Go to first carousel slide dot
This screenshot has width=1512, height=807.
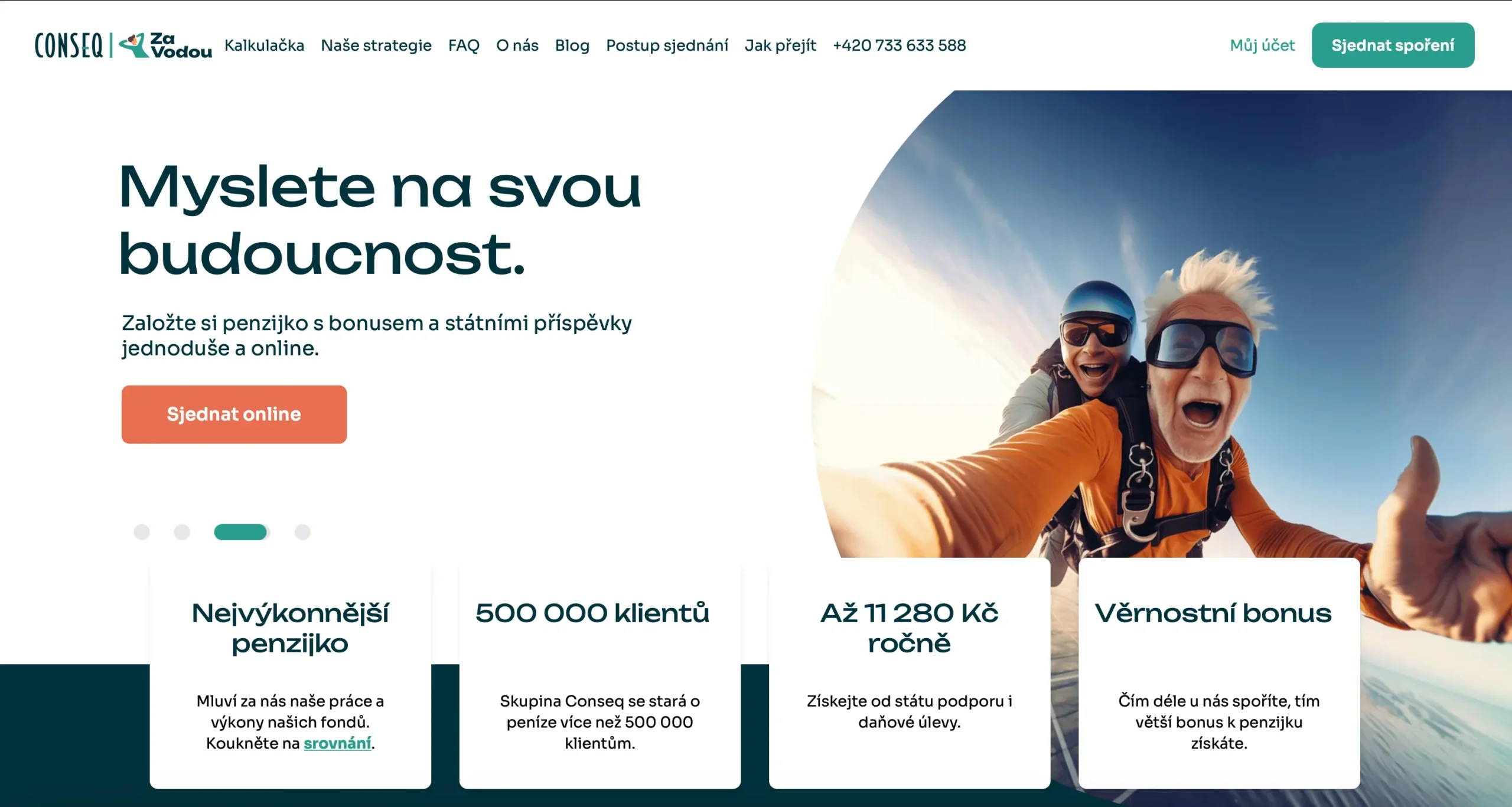click(142, 532)
